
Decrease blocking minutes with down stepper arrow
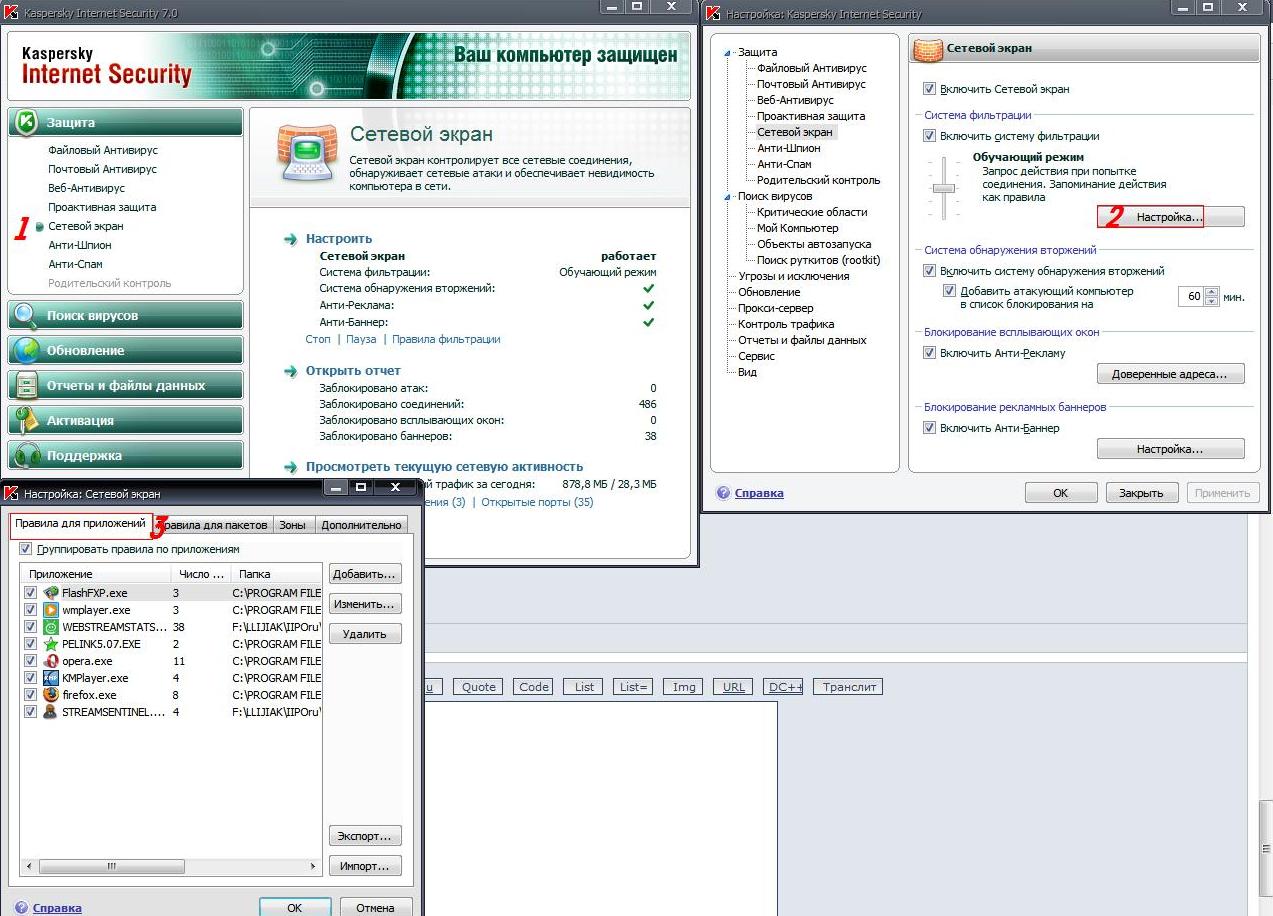pos(1213,301)
